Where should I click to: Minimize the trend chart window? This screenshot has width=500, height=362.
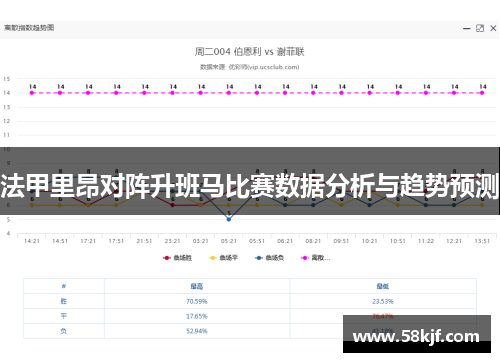(466, 29)
